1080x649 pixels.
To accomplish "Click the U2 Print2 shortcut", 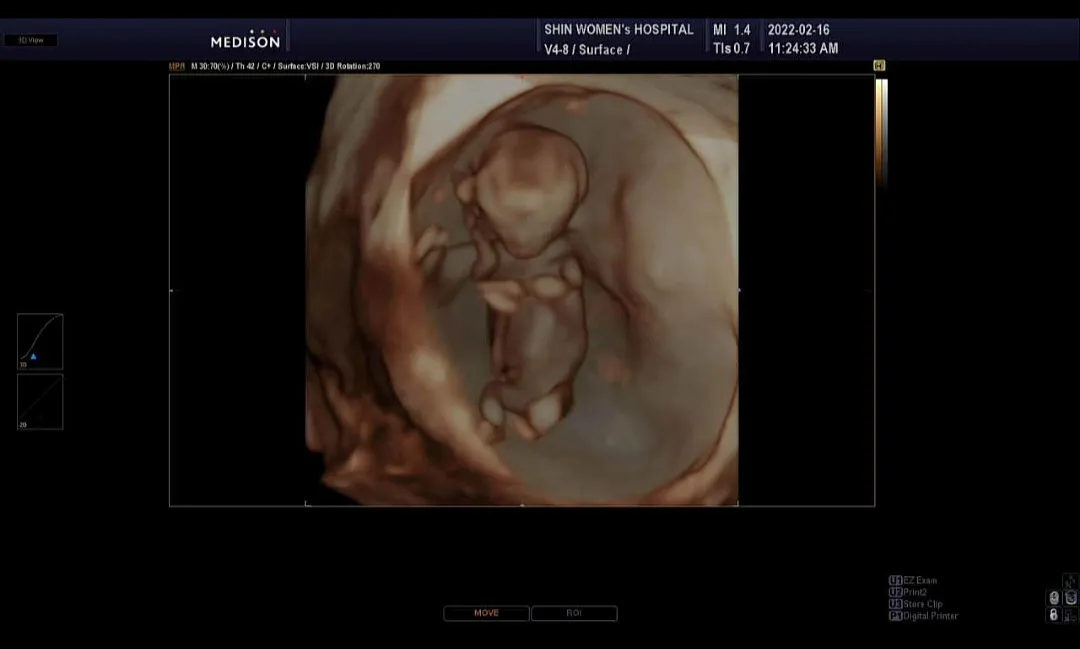I will [908, 593].
